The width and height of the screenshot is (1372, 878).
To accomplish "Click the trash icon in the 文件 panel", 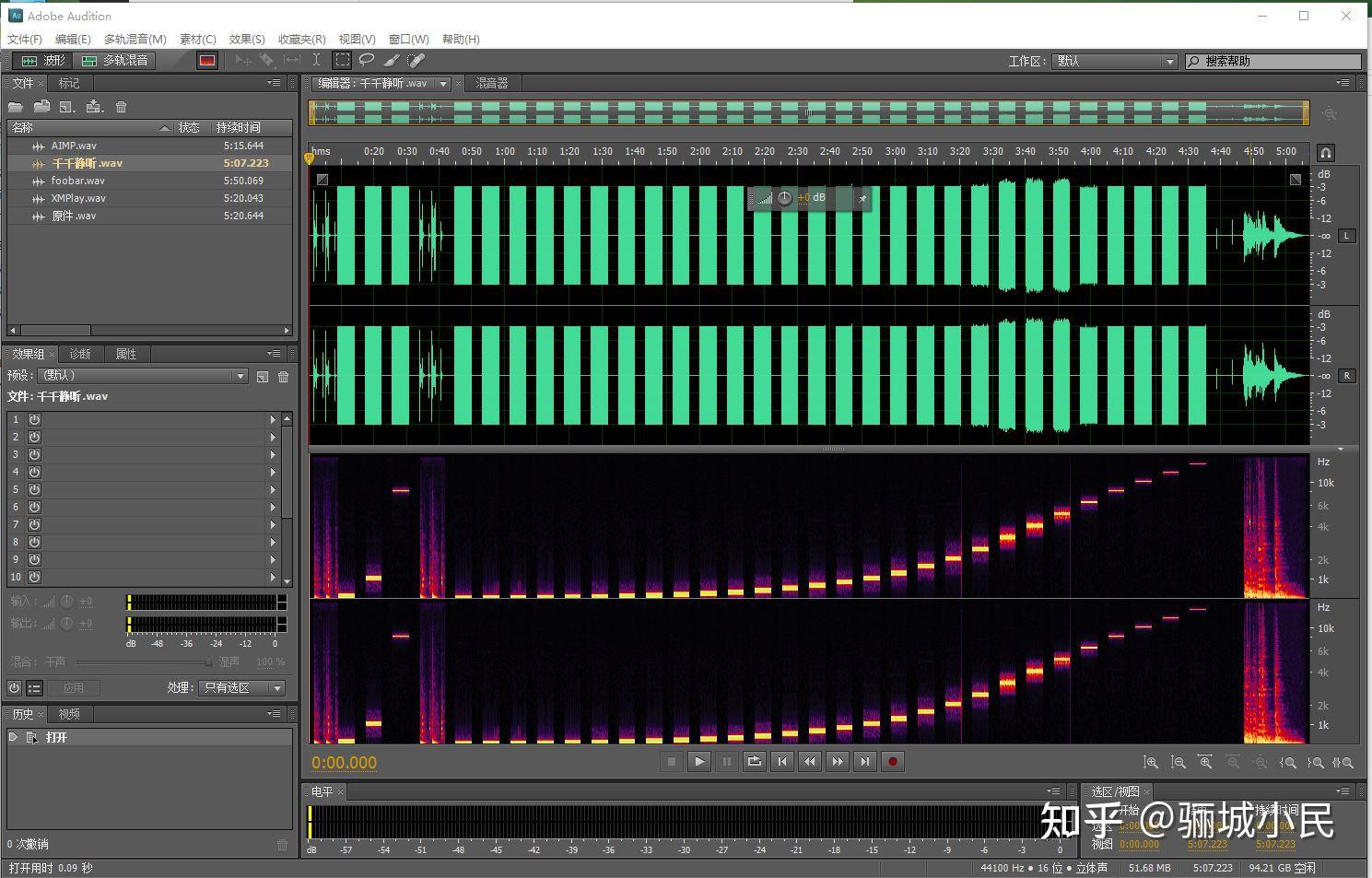I will click(122, 106).
